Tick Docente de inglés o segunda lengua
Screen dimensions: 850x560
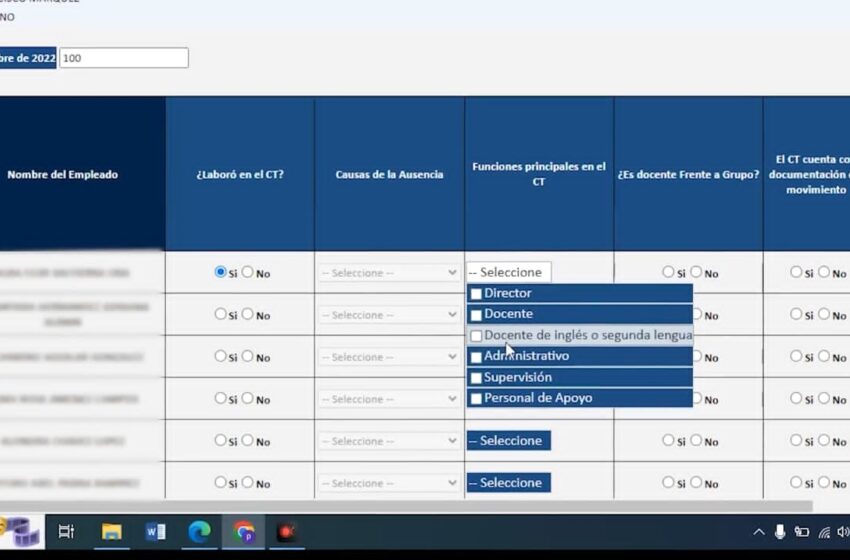click(x=476, y=336)
